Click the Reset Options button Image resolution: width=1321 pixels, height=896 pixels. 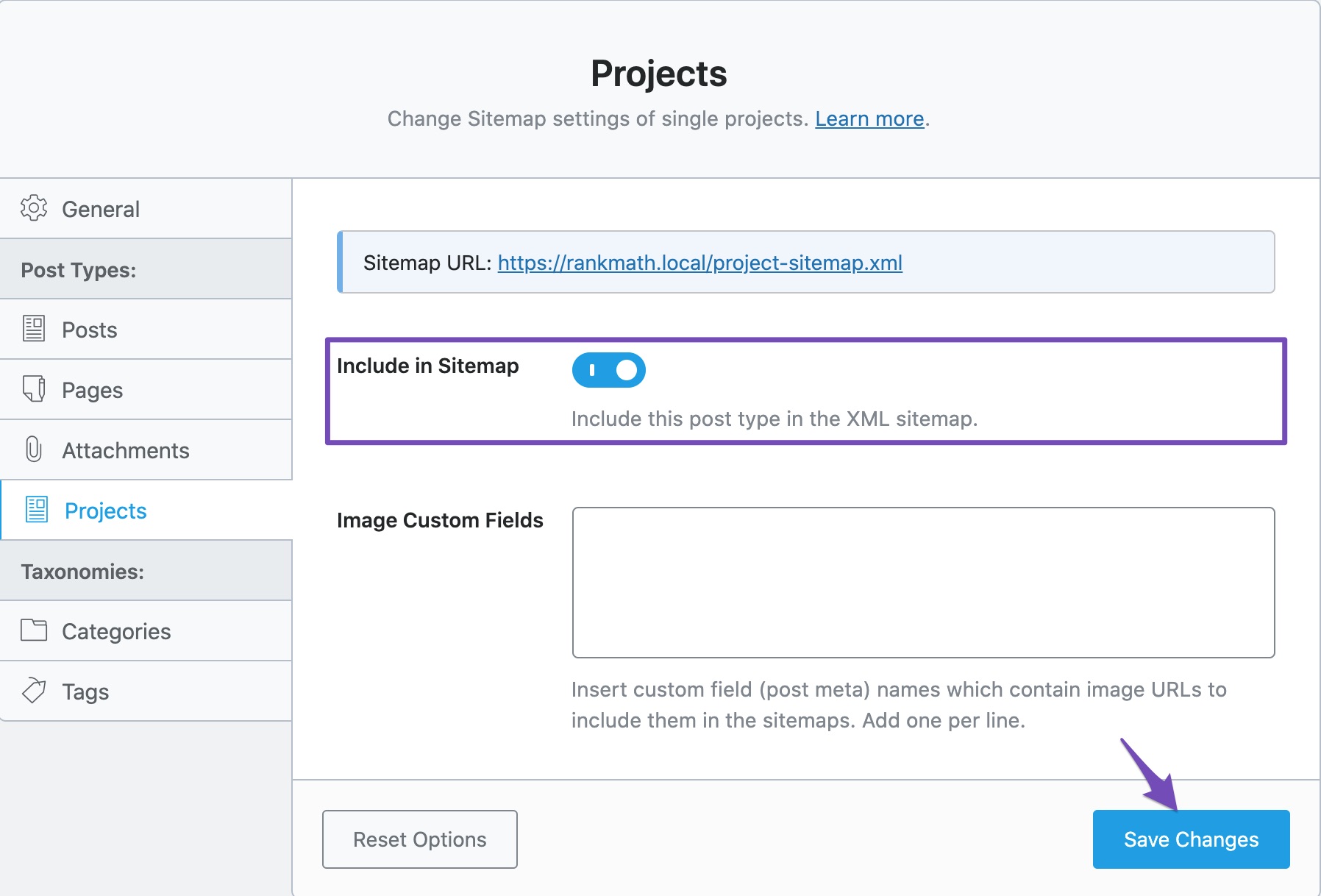(x=420, y=839)
